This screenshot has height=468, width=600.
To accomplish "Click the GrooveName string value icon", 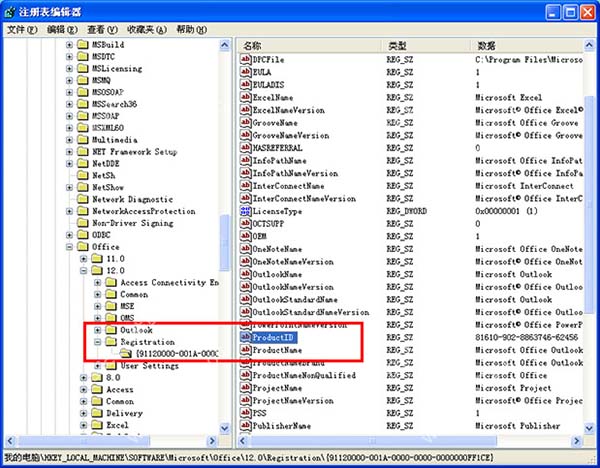I will coord(245,122).
